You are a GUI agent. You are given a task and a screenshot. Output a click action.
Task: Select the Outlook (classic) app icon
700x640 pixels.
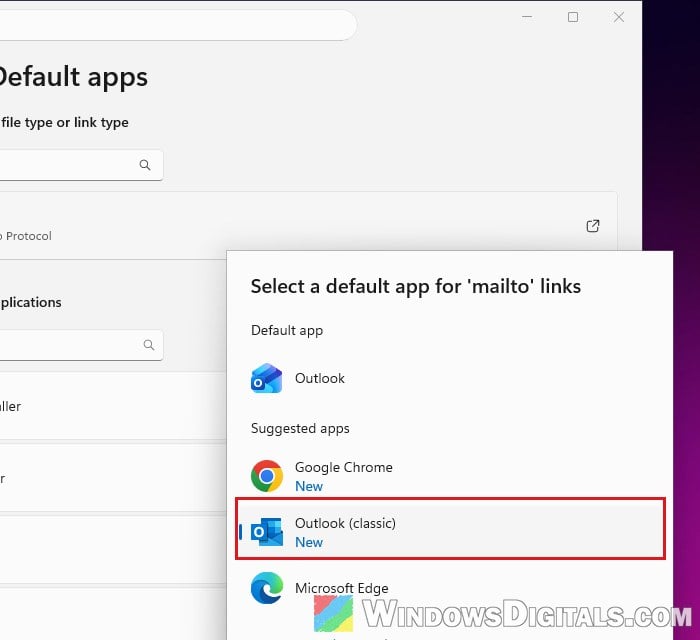tap(267, 532)
